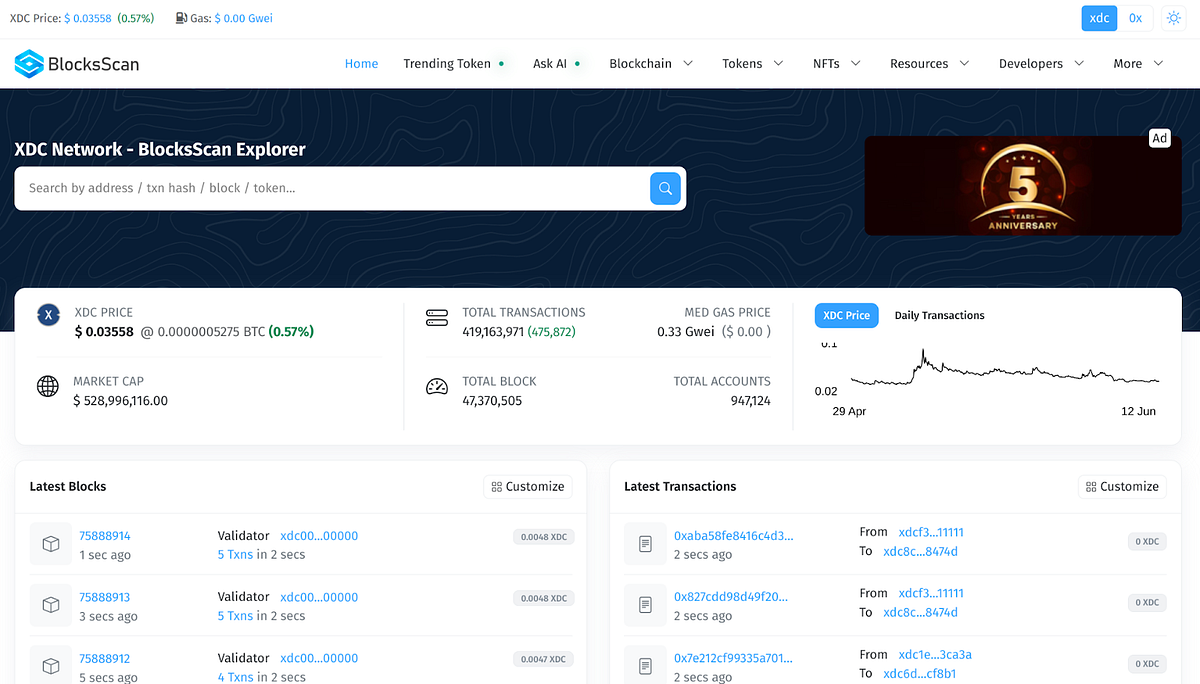Click the document icon for transaction 0xaba58fe8416c4d3
This screenshot has width=1200, height=684.
(x=645, y=544)
